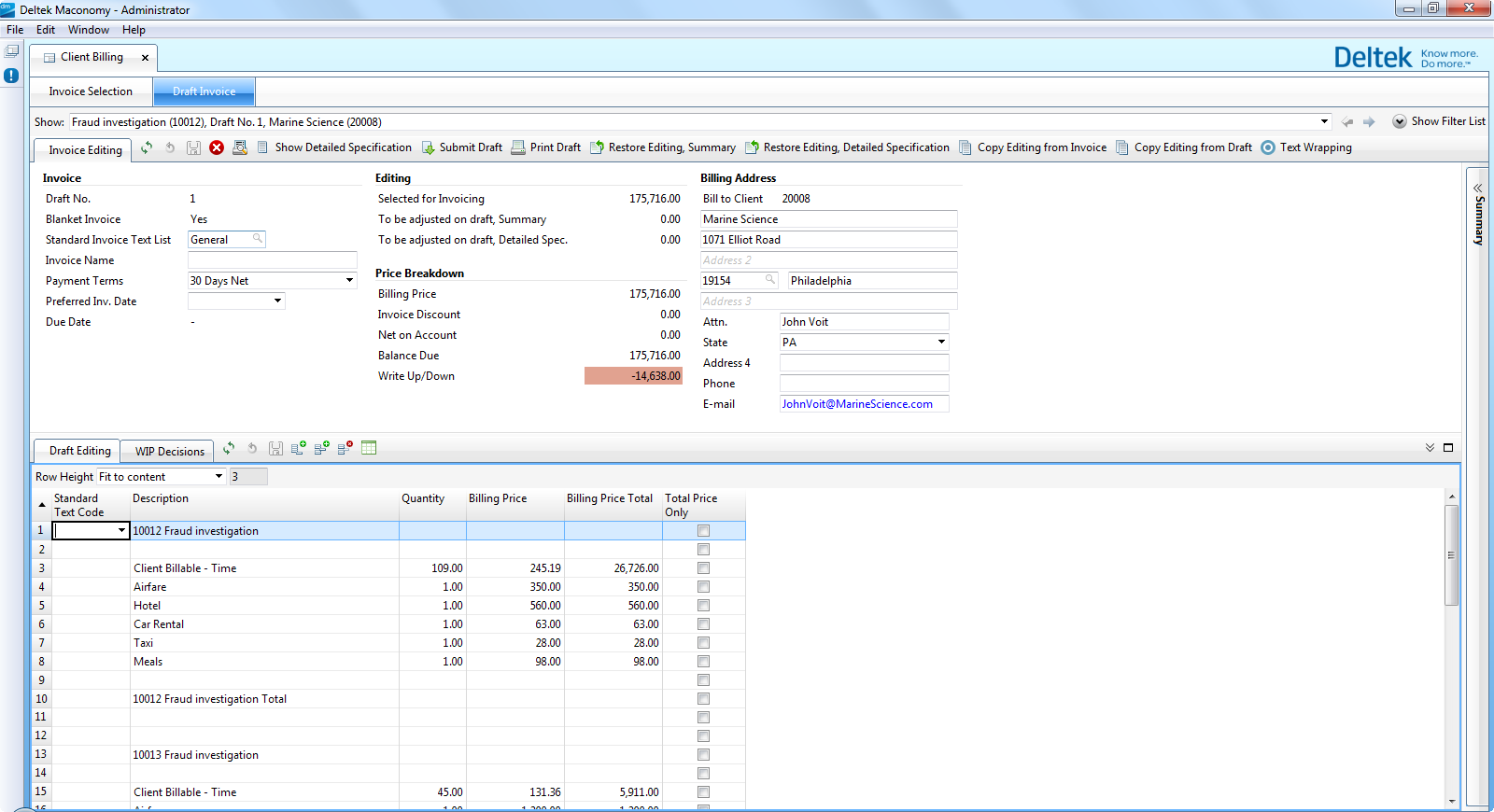The image size is (1494, 812).
Task: Click the search icon in zip code field
Action: click(x=770, y=280)
